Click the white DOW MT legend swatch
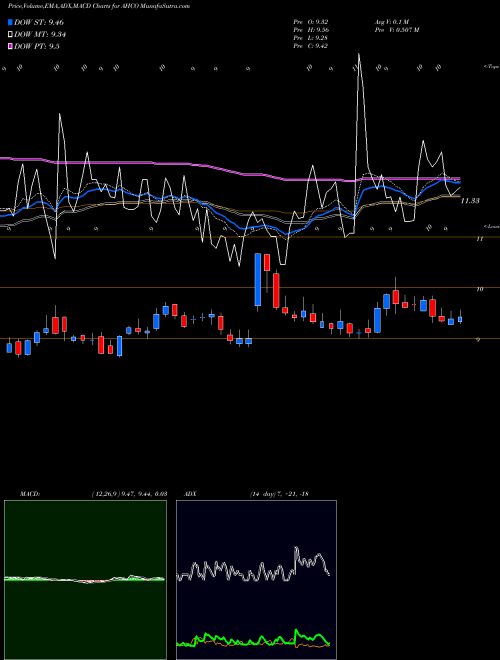The image size is (500, 660). tap(11, 34)
